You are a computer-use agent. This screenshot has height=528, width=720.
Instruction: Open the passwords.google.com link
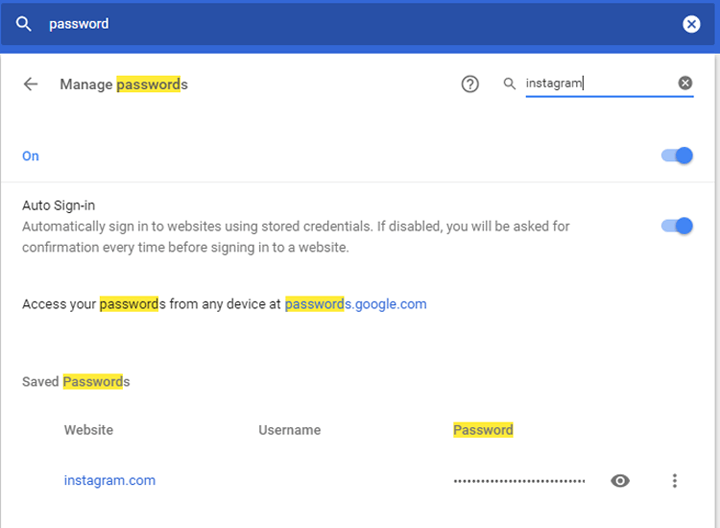click(x=356, y=304)
